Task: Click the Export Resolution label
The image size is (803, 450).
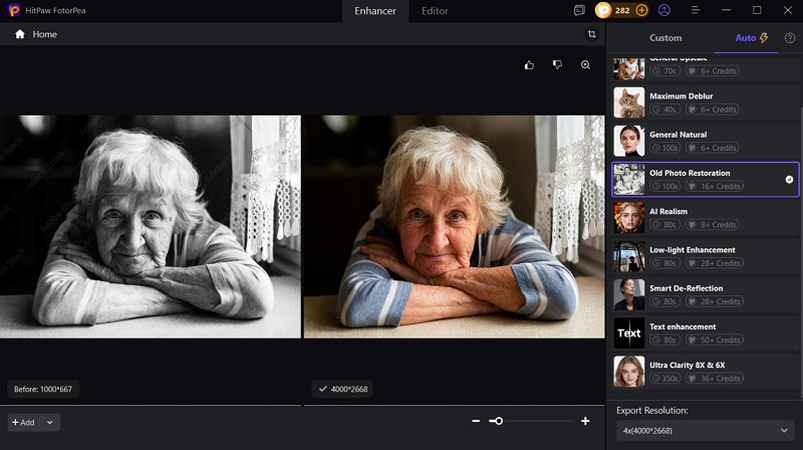Action: 652,411
